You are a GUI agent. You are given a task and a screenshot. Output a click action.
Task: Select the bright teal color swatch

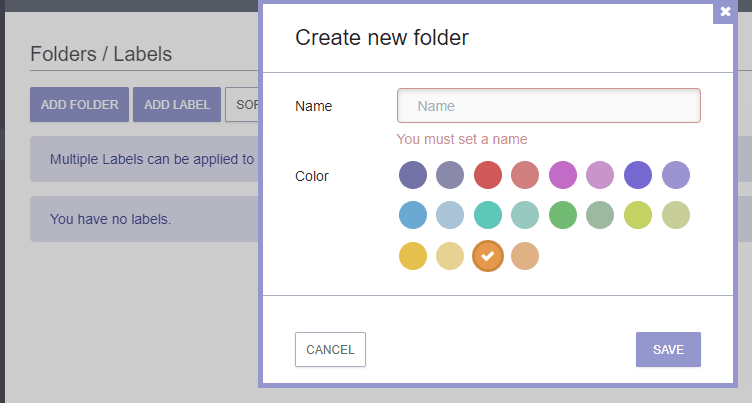tap(487, 216)
